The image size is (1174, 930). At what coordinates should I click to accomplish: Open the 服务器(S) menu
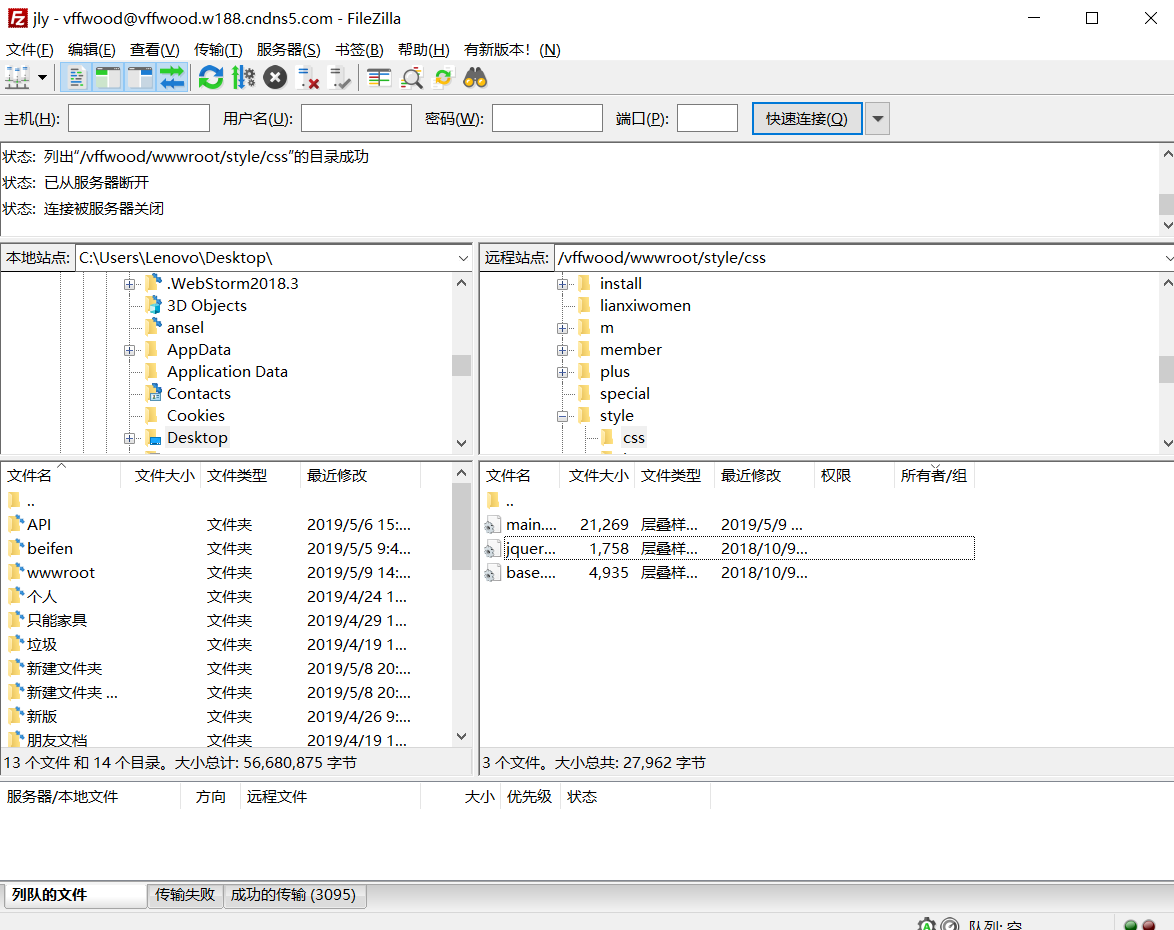288,49
